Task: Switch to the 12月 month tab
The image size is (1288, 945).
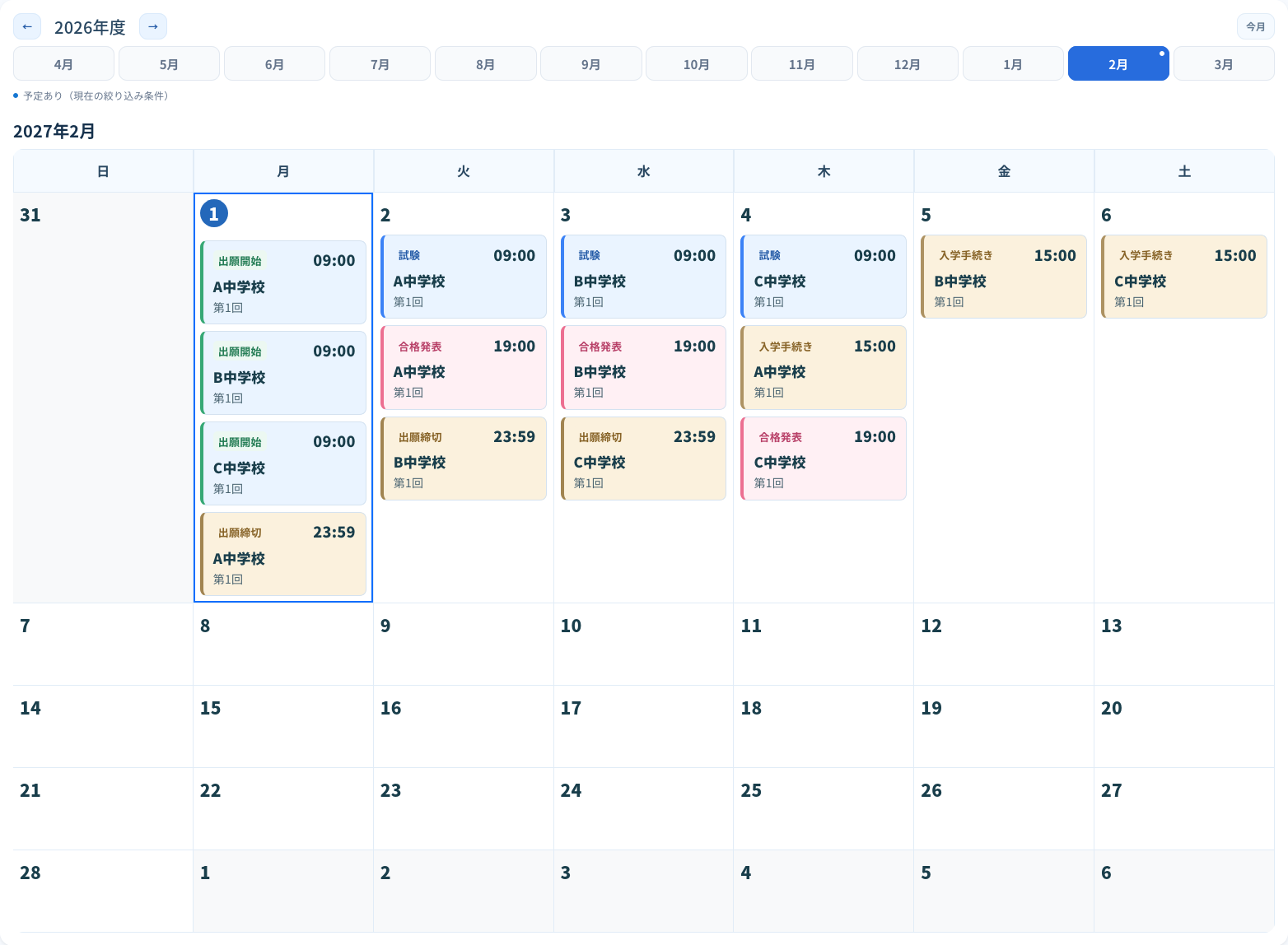Action: tap(908, 63)
